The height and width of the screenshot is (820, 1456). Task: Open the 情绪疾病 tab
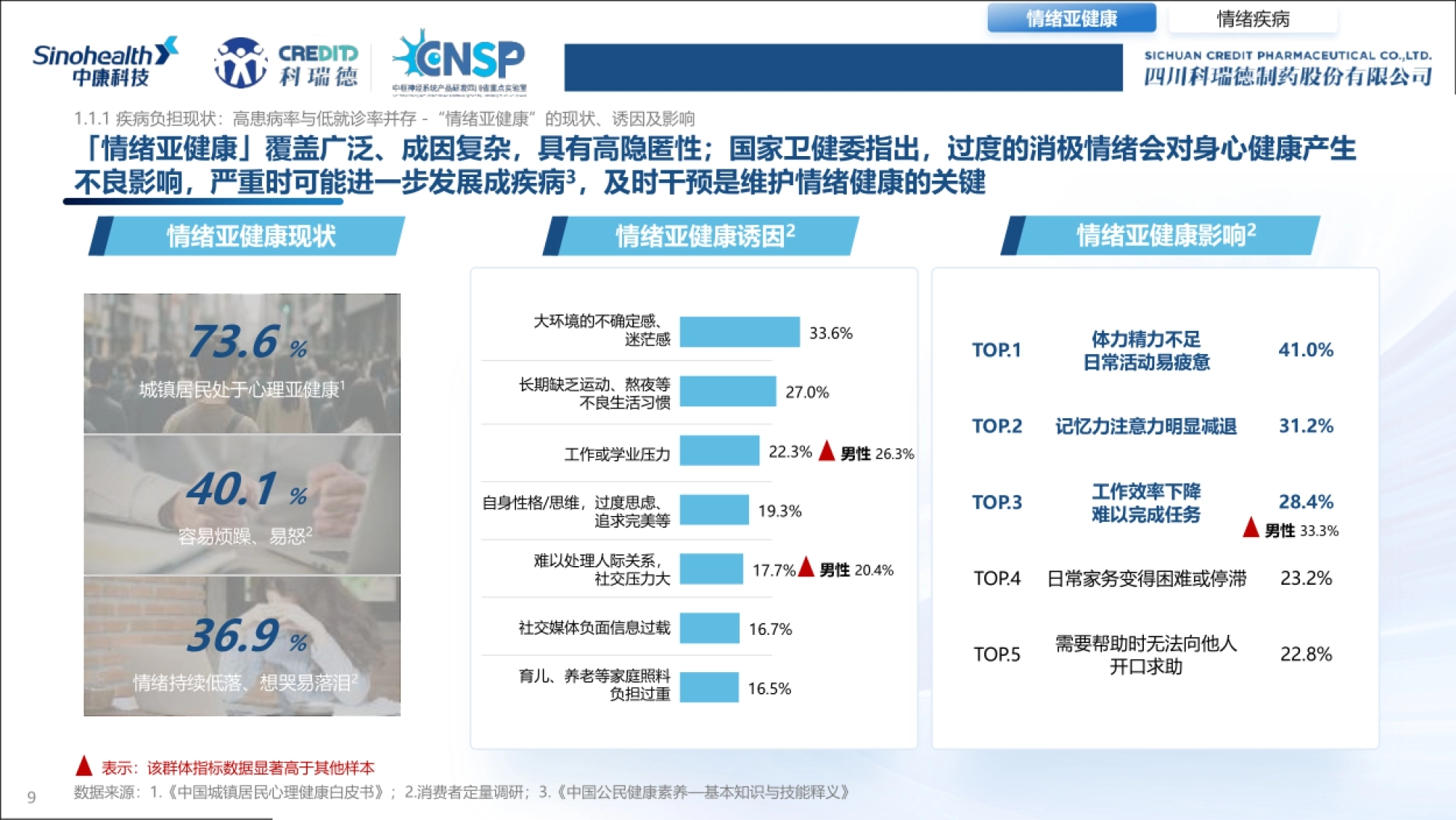click(x=1253, y=19)
